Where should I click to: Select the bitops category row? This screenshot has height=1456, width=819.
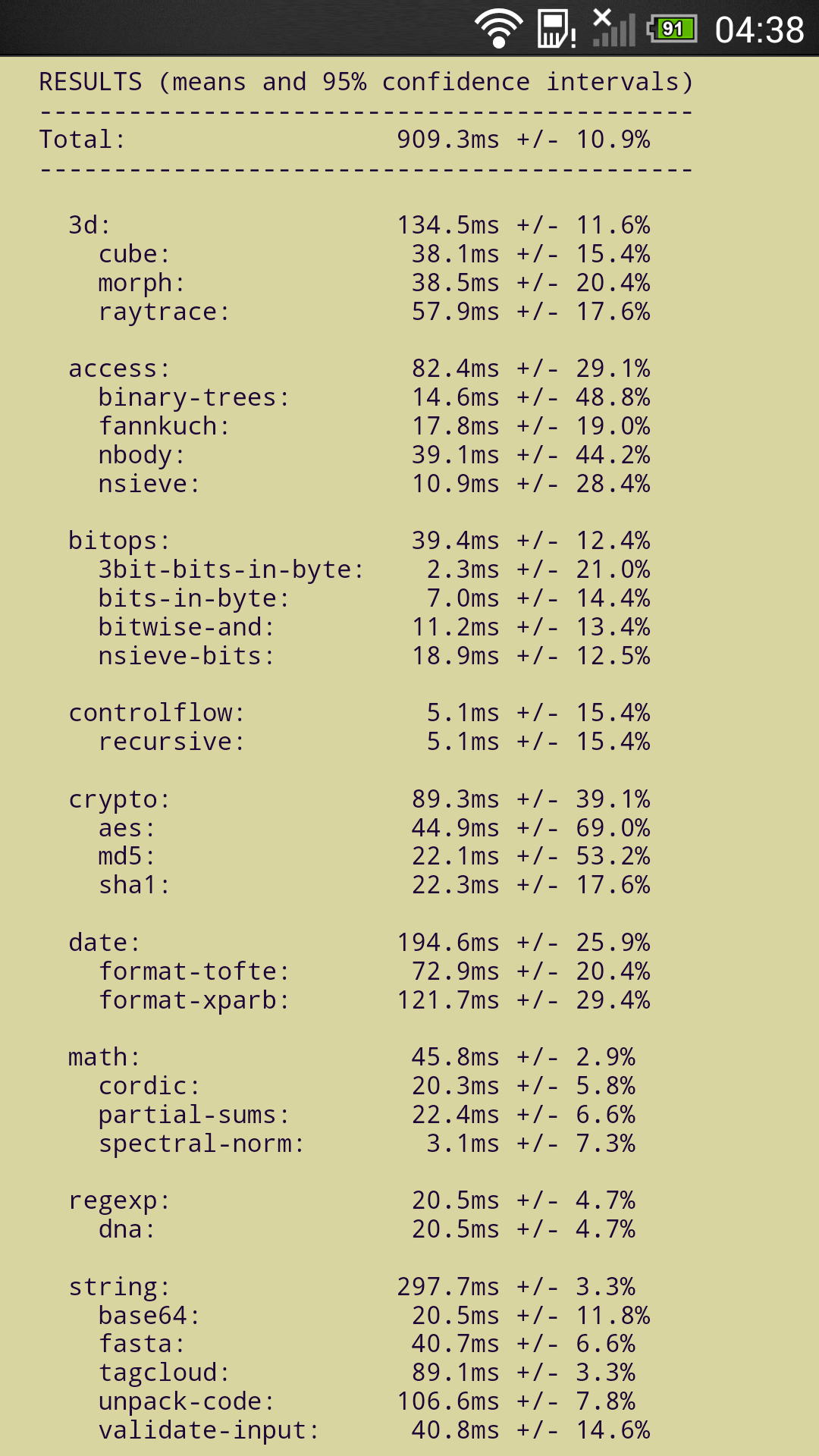(x=359, y=541)
